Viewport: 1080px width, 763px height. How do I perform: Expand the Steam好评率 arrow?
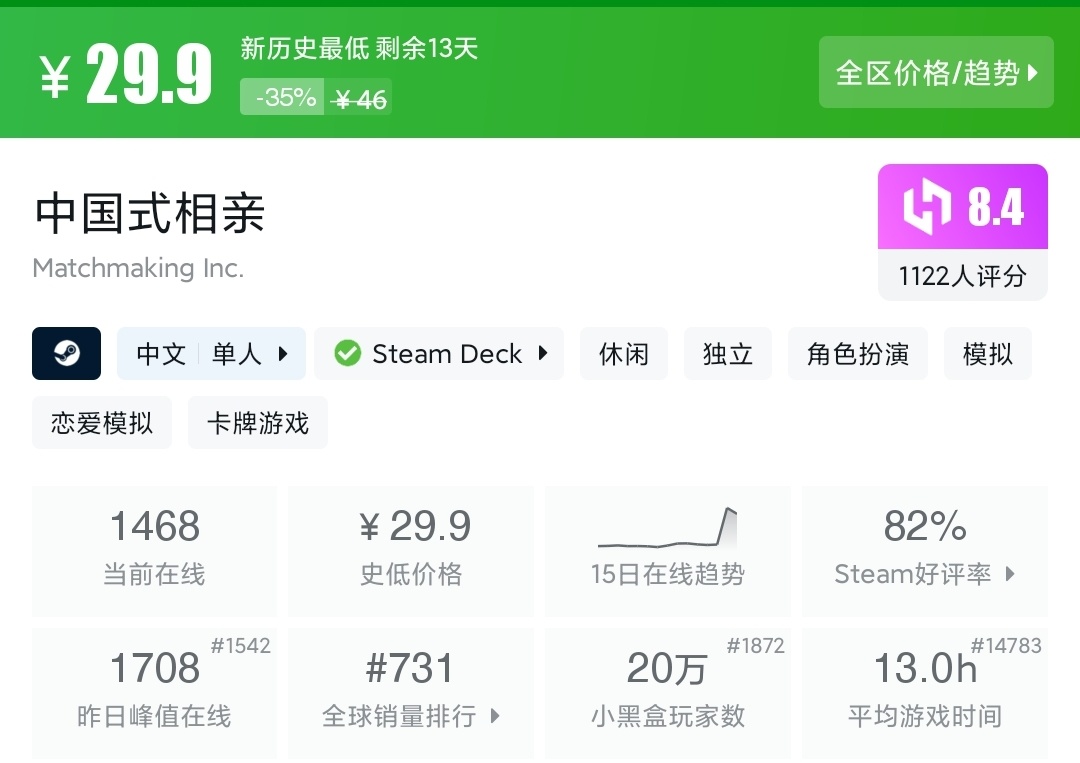tap(1010, 574)
